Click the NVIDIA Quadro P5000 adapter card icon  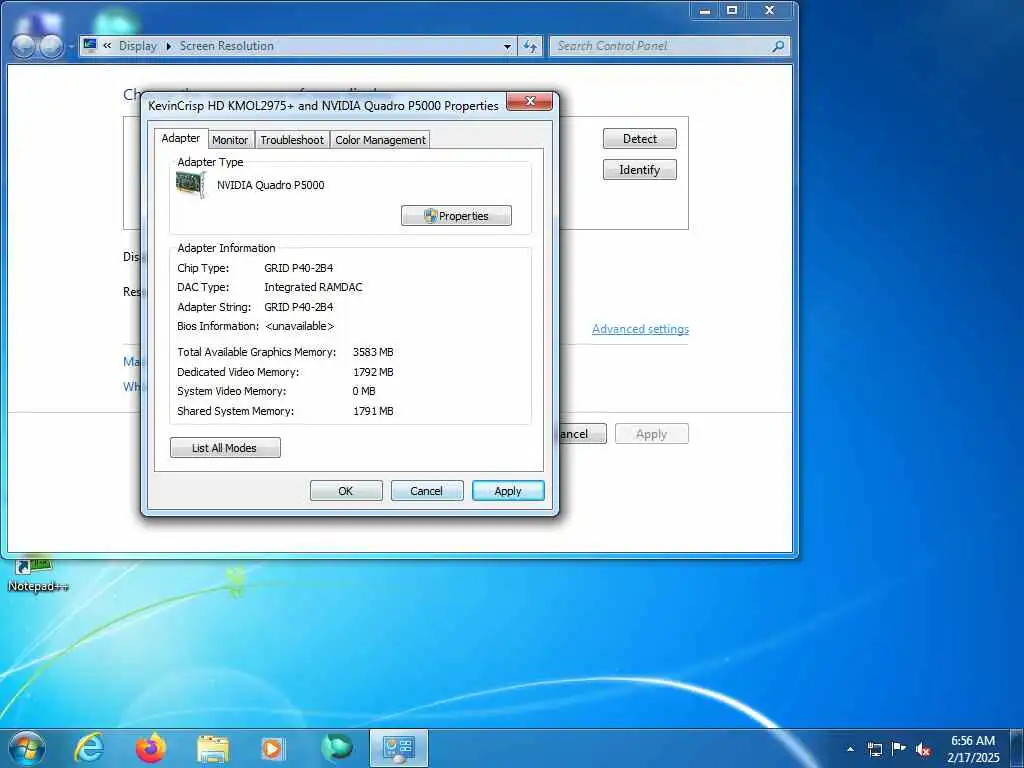(191, 185)
